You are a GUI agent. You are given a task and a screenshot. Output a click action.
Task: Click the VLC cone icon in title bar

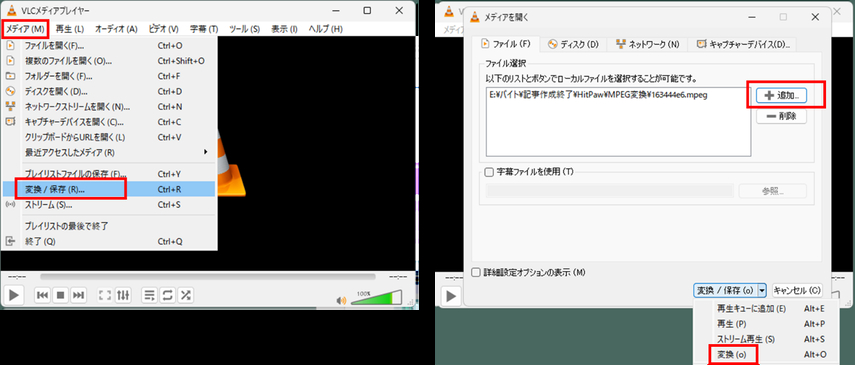click(12, 10)
